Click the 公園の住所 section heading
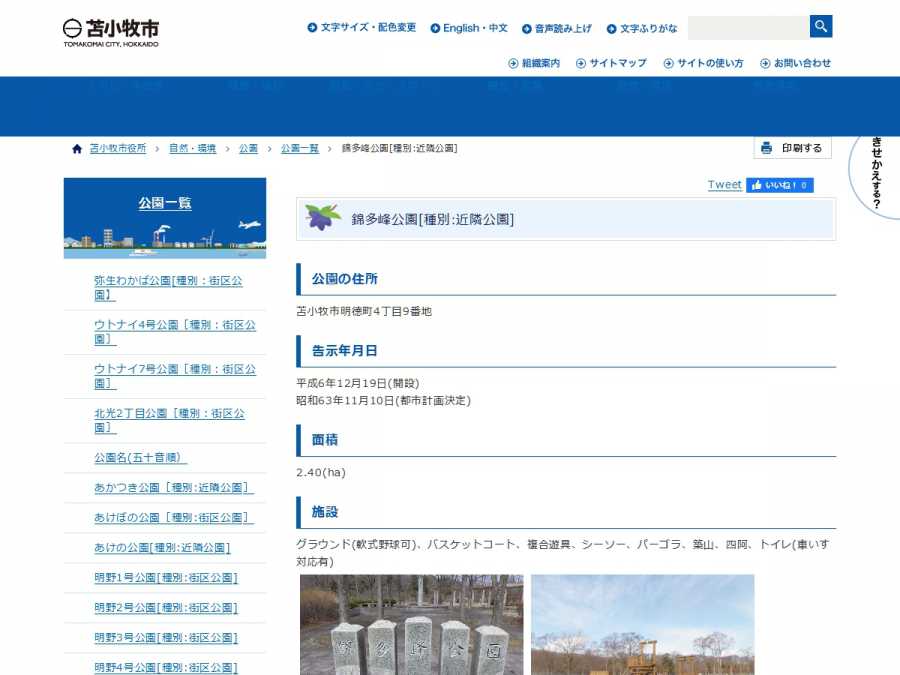Screen dimensions: 900x675 pos(344,279)
